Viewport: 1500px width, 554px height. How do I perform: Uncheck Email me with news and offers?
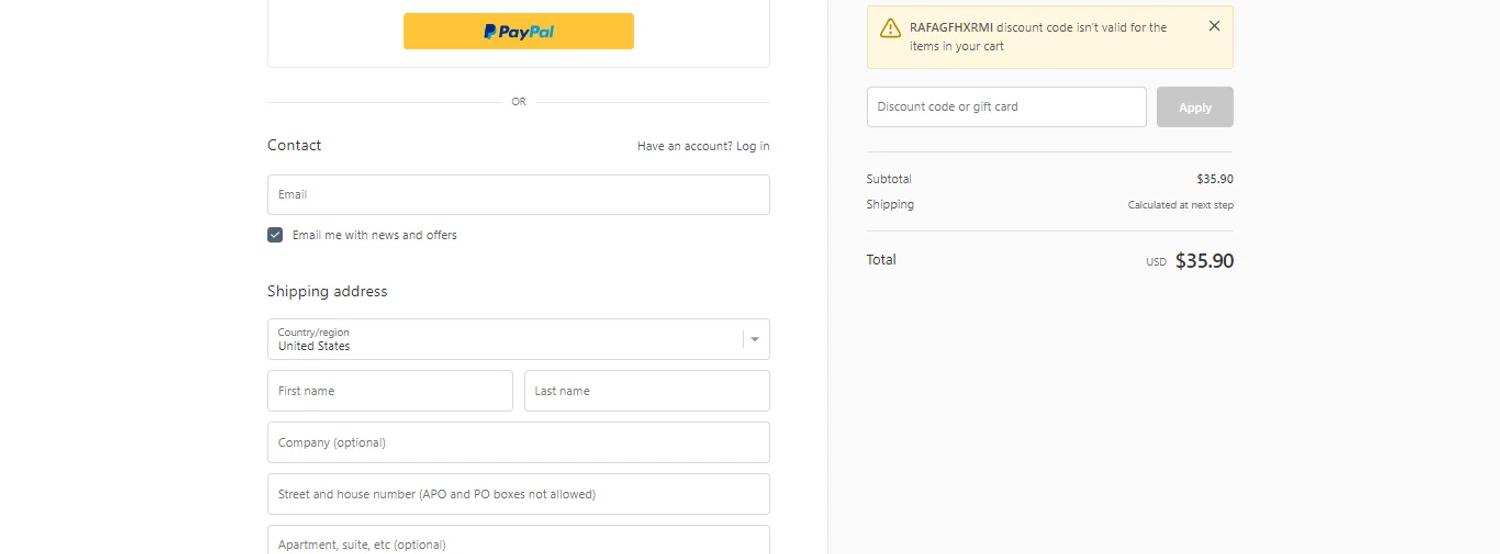tap(275, 235)
